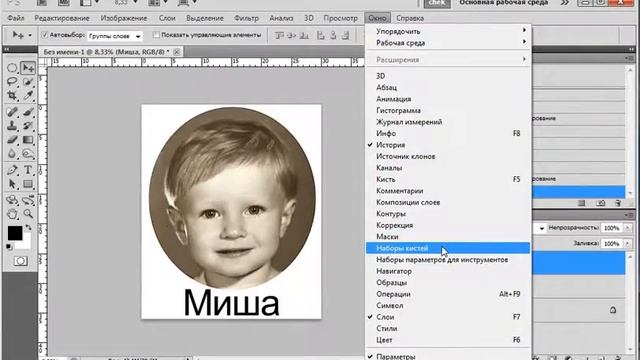Toggle the checked История panel entry

[448, 145]
